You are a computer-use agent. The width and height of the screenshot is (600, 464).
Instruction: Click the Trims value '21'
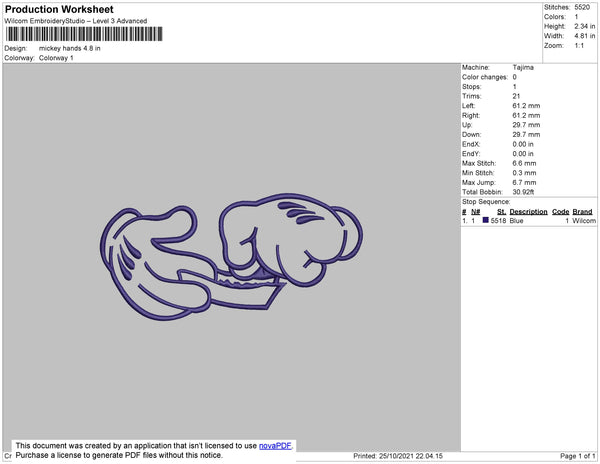(x=516, y=96)
